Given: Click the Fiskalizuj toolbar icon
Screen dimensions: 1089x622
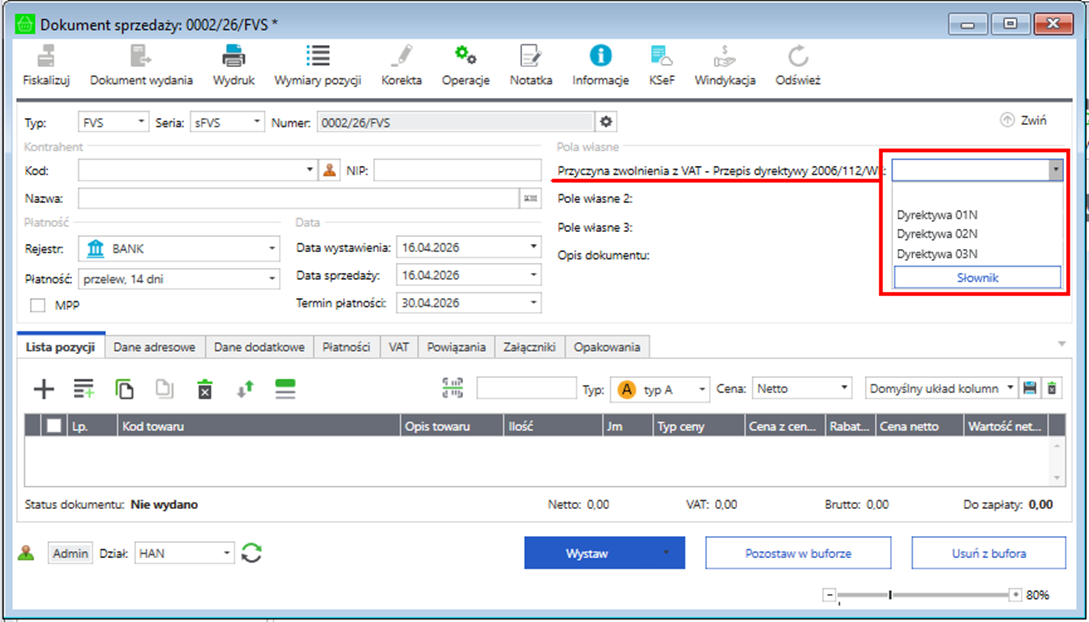Looking at the screenshot, I should pyautogui.click(x=45, y=57).
